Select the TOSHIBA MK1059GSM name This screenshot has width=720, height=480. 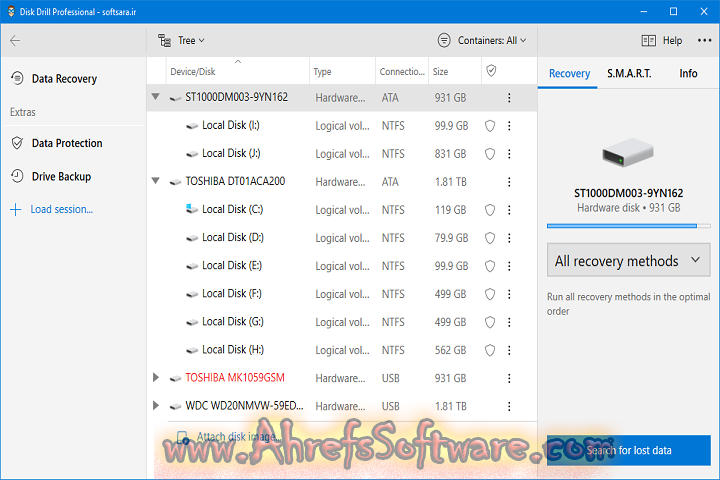click(235, 378)
